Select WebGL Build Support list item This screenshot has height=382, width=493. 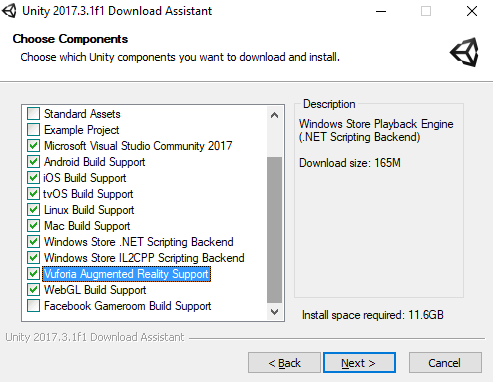95,290
